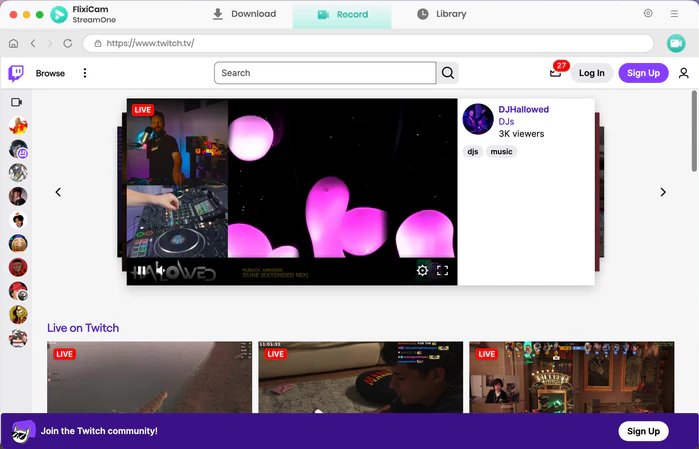Viewport: 699px width, 449px height.
Task: Click the 3K viewers text
Action: click(x=521, y=134)
